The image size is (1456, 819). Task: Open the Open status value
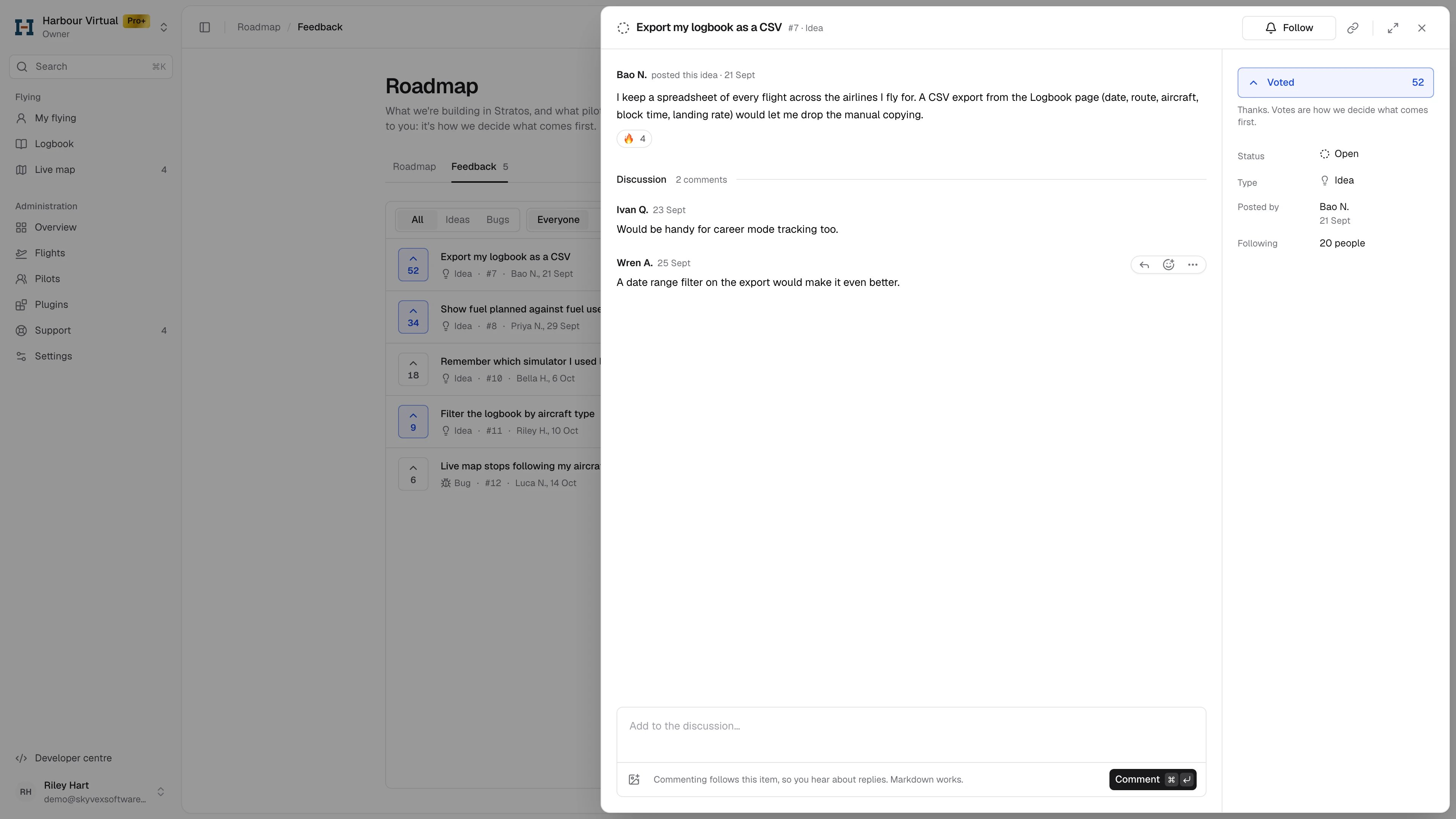[1339, 154]
